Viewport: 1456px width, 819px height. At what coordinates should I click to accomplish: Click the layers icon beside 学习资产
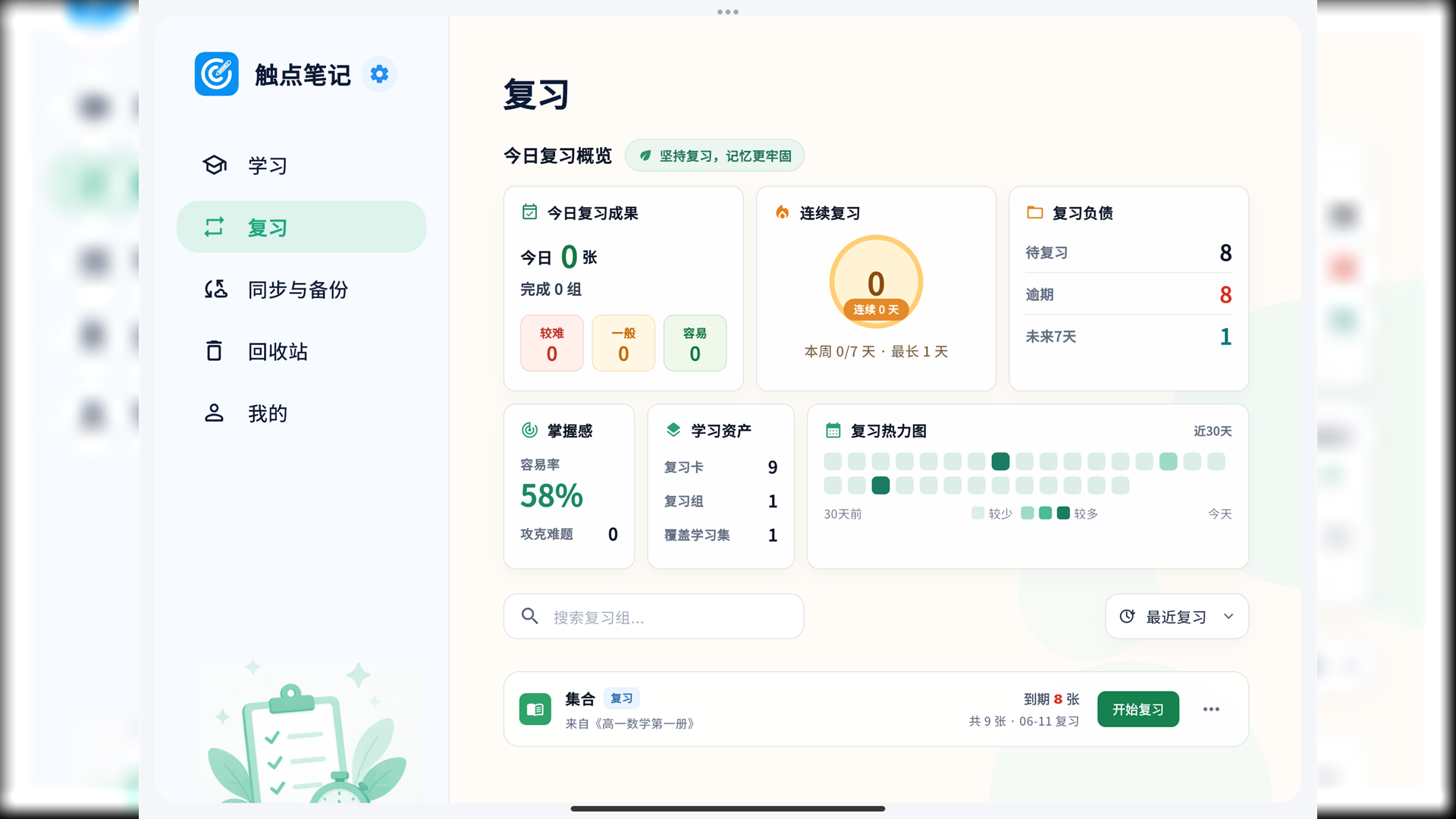tap(673, 430)
